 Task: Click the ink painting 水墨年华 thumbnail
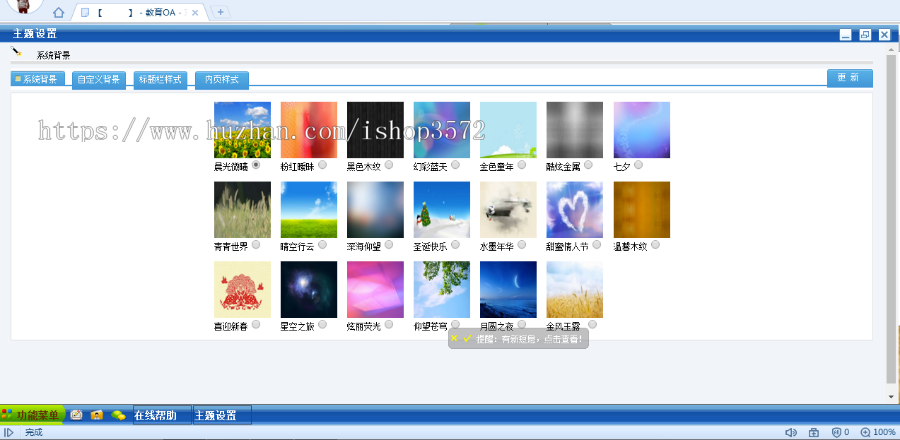(508, 209)
